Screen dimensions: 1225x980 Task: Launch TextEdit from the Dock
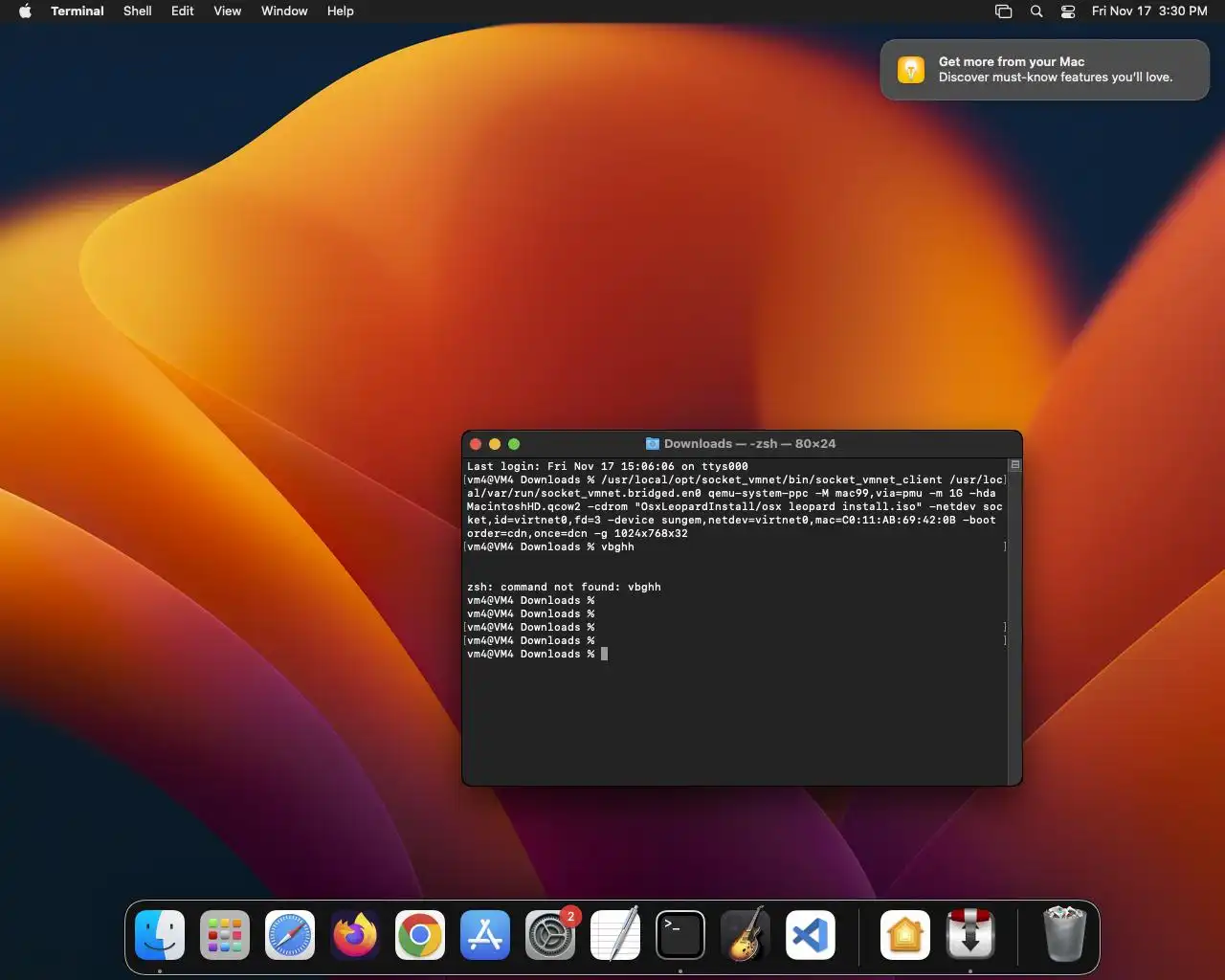615,935
